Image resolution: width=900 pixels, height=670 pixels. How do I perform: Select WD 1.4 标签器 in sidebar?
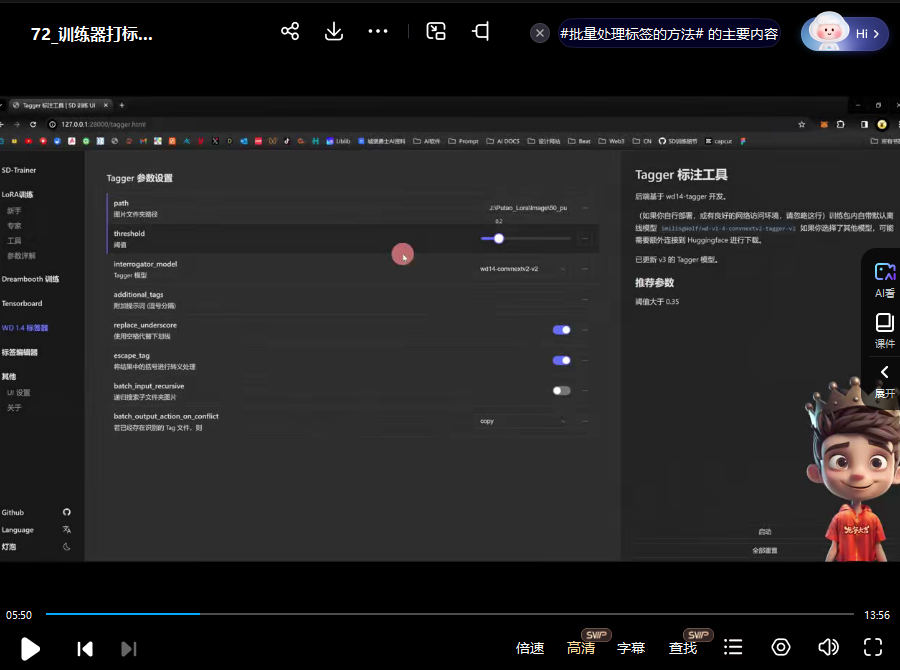(x=25, y=328)
